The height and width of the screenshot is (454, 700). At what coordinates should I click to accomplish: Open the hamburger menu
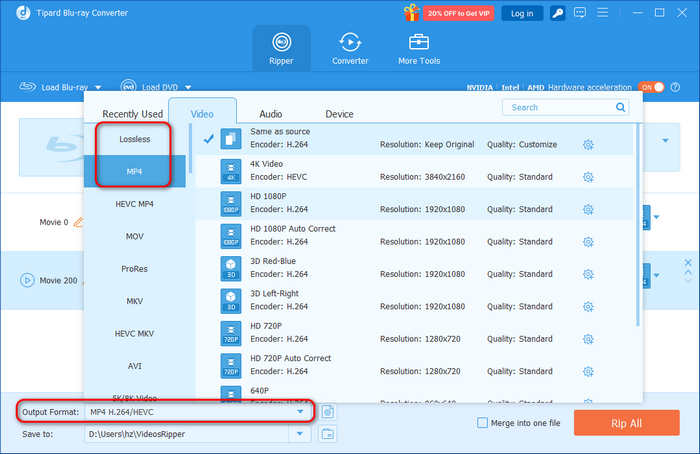(602, 12)
